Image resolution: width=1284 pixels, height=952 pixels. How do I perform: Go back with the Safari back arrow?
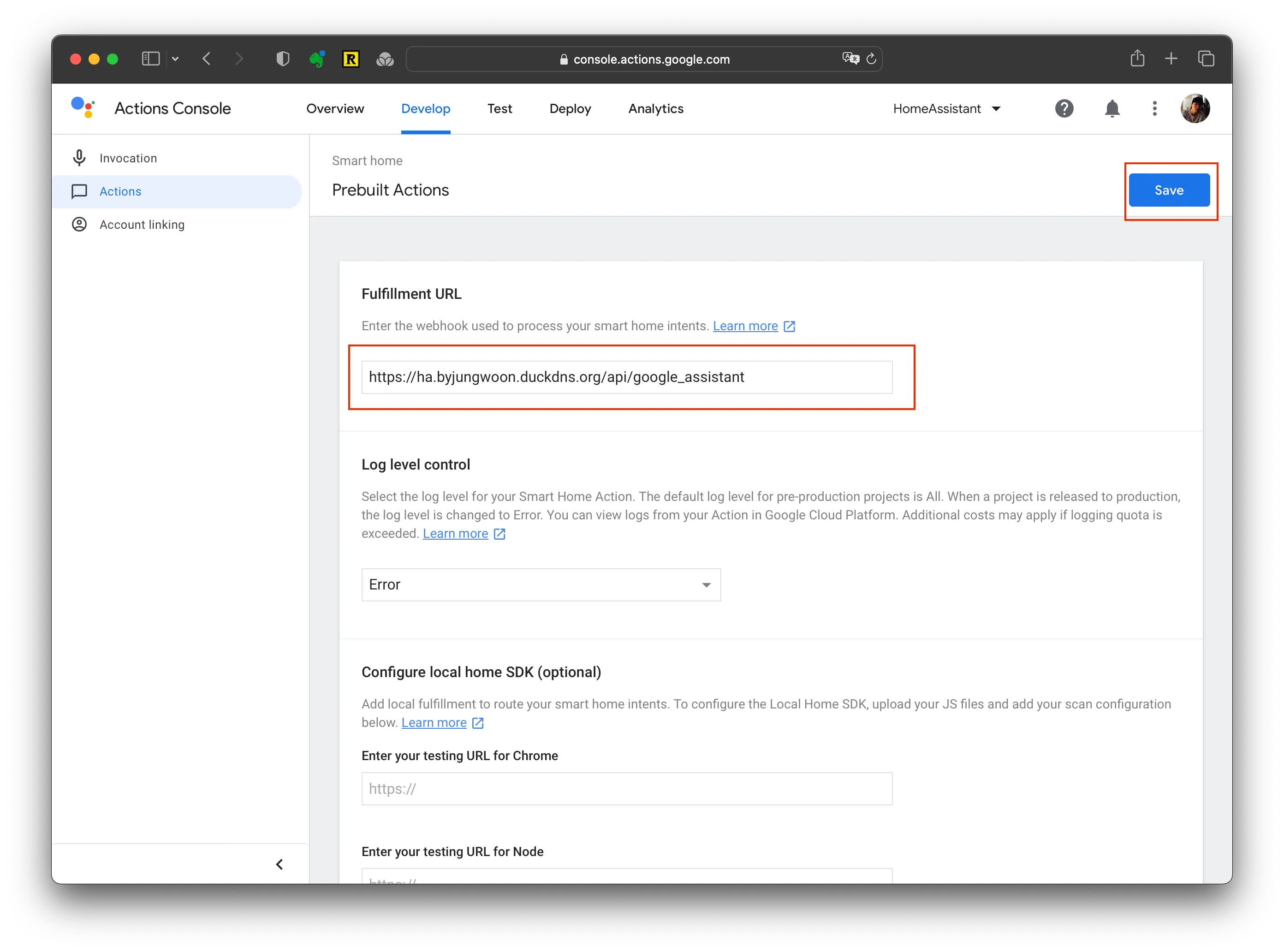(207, 59)
